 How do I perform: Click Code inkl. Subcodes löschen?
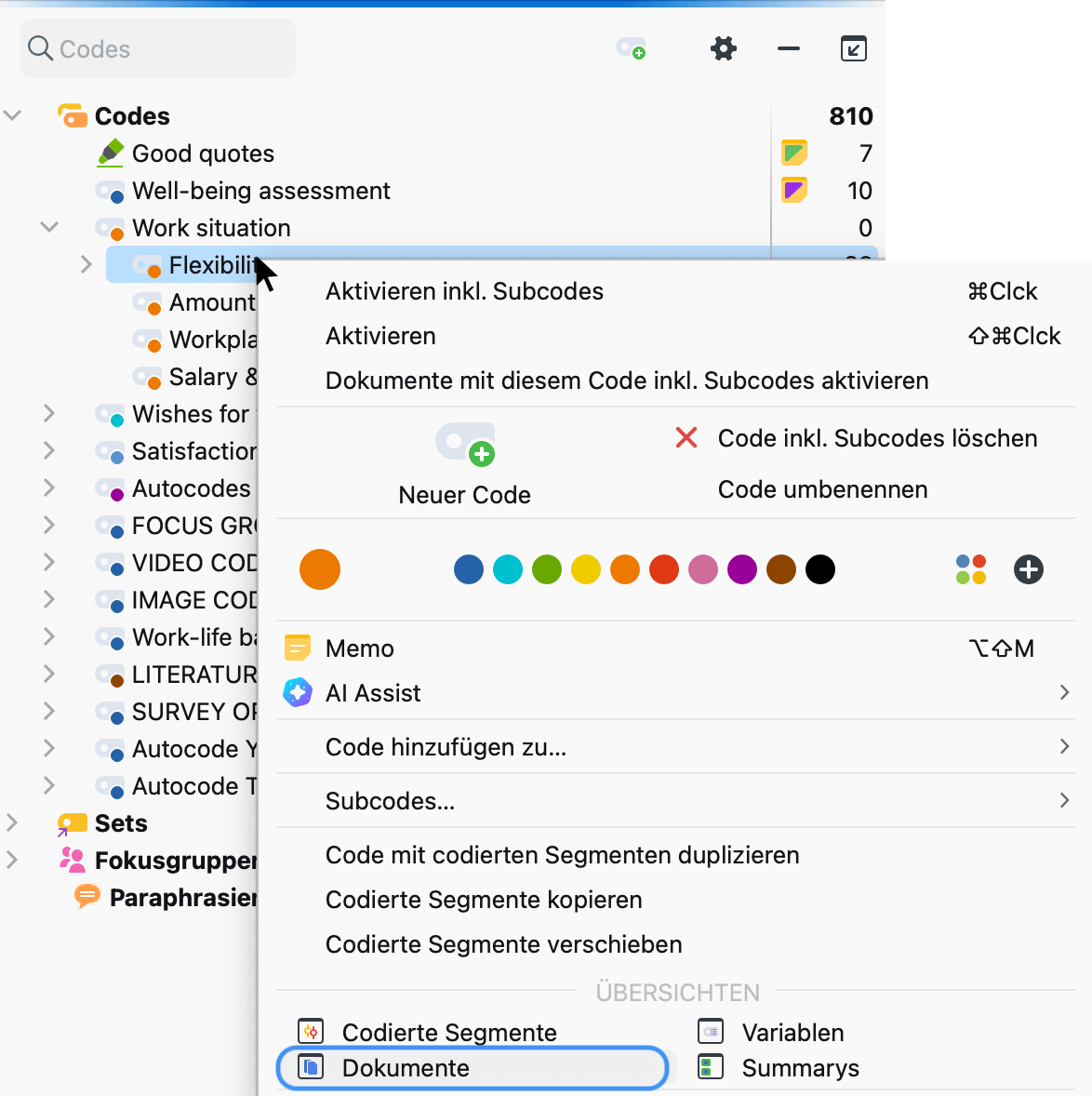[877, 438]
